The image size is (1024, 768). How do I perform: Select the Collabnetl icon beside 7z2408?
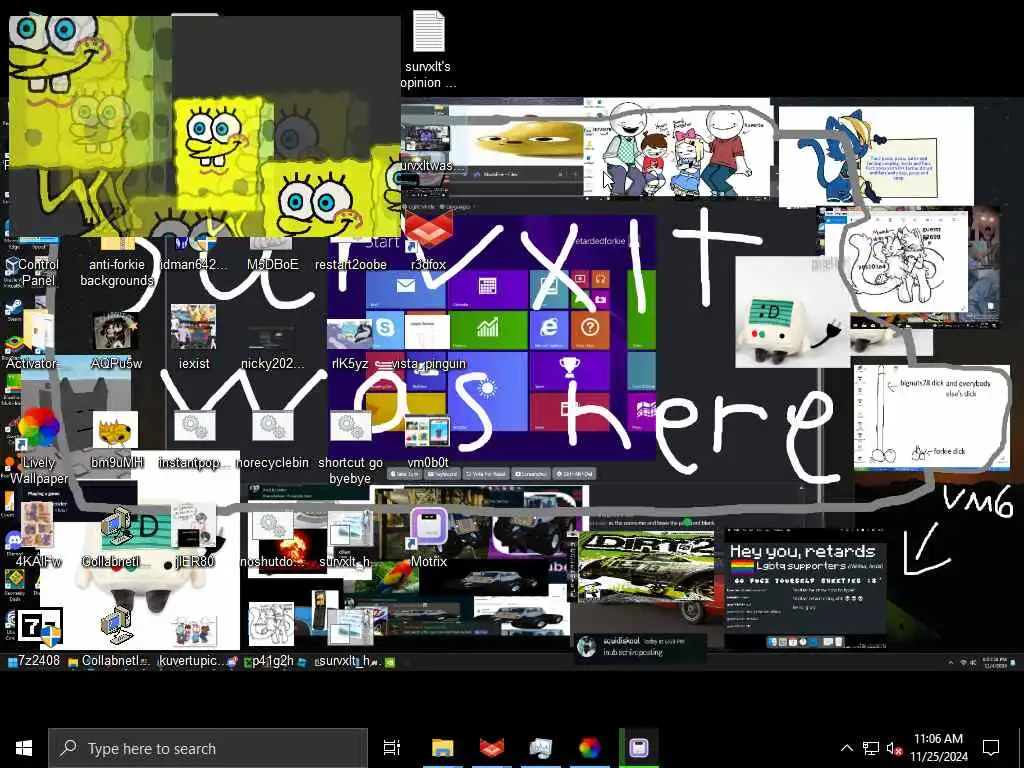[116, 636]
